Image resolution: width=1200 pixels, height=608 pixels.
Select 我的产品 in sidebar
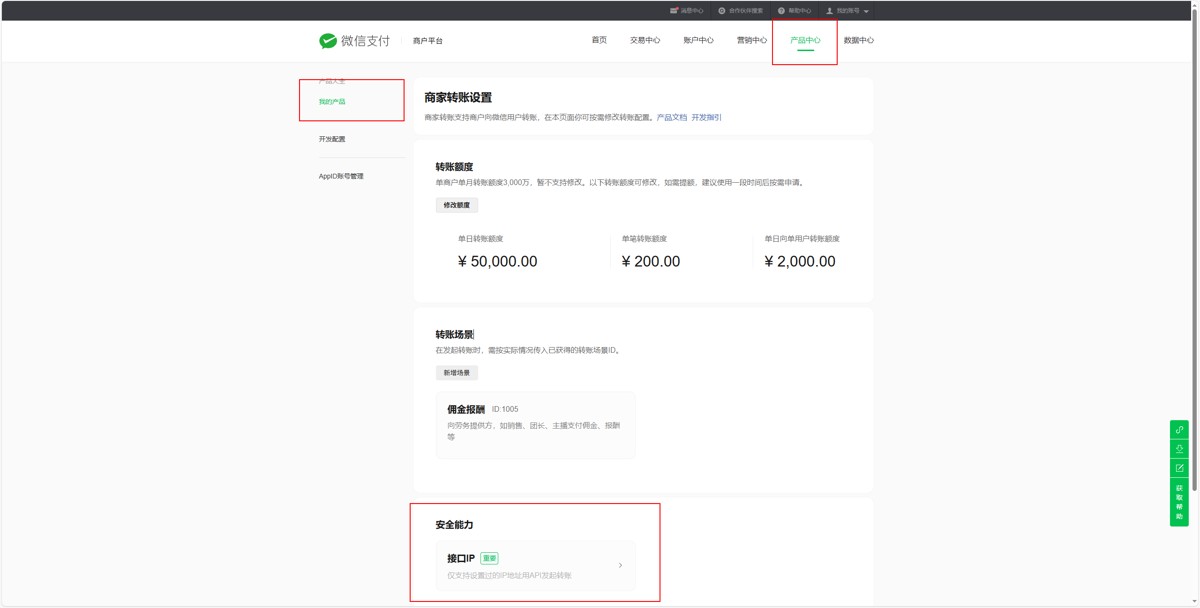pyautogui.click(x=332, y=102)
